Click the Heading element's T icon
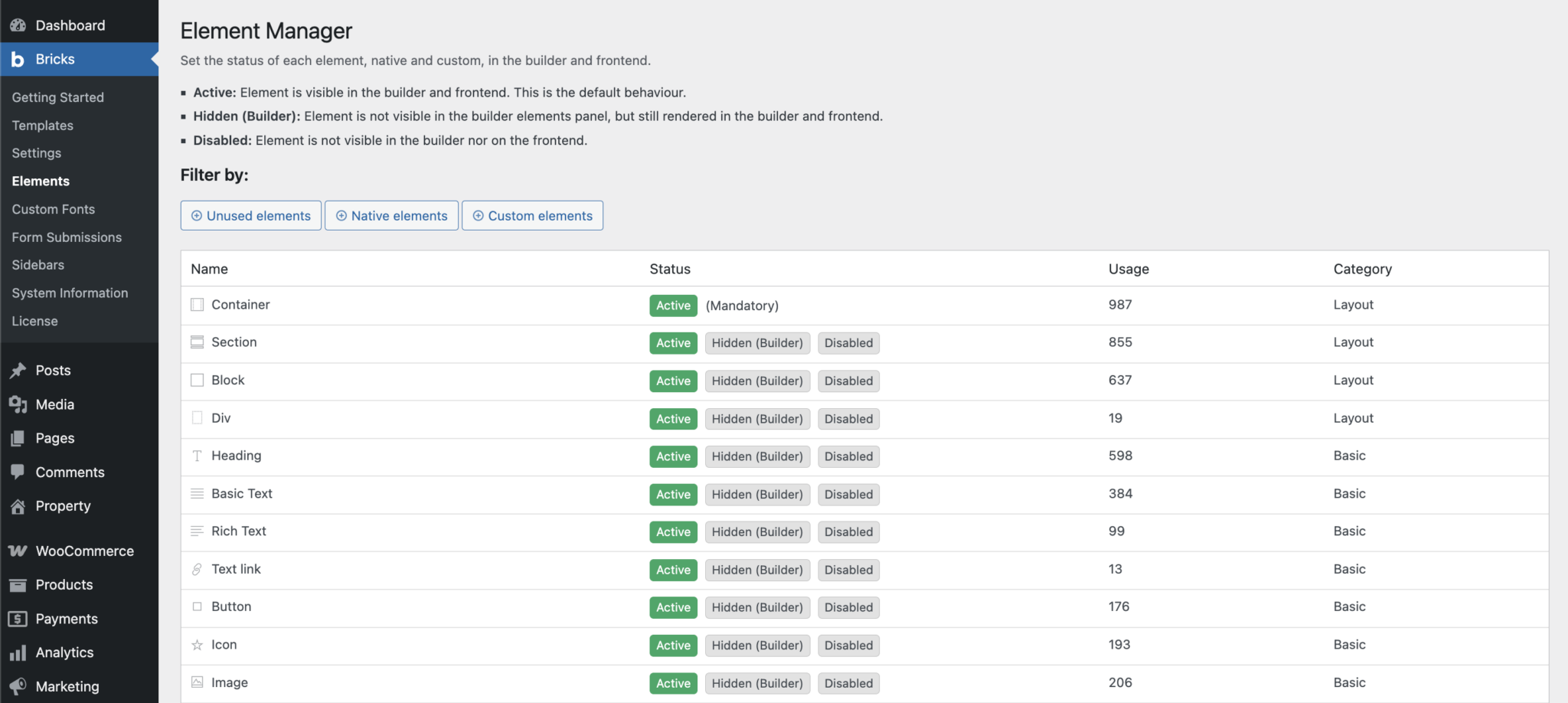 coord(197,456)
